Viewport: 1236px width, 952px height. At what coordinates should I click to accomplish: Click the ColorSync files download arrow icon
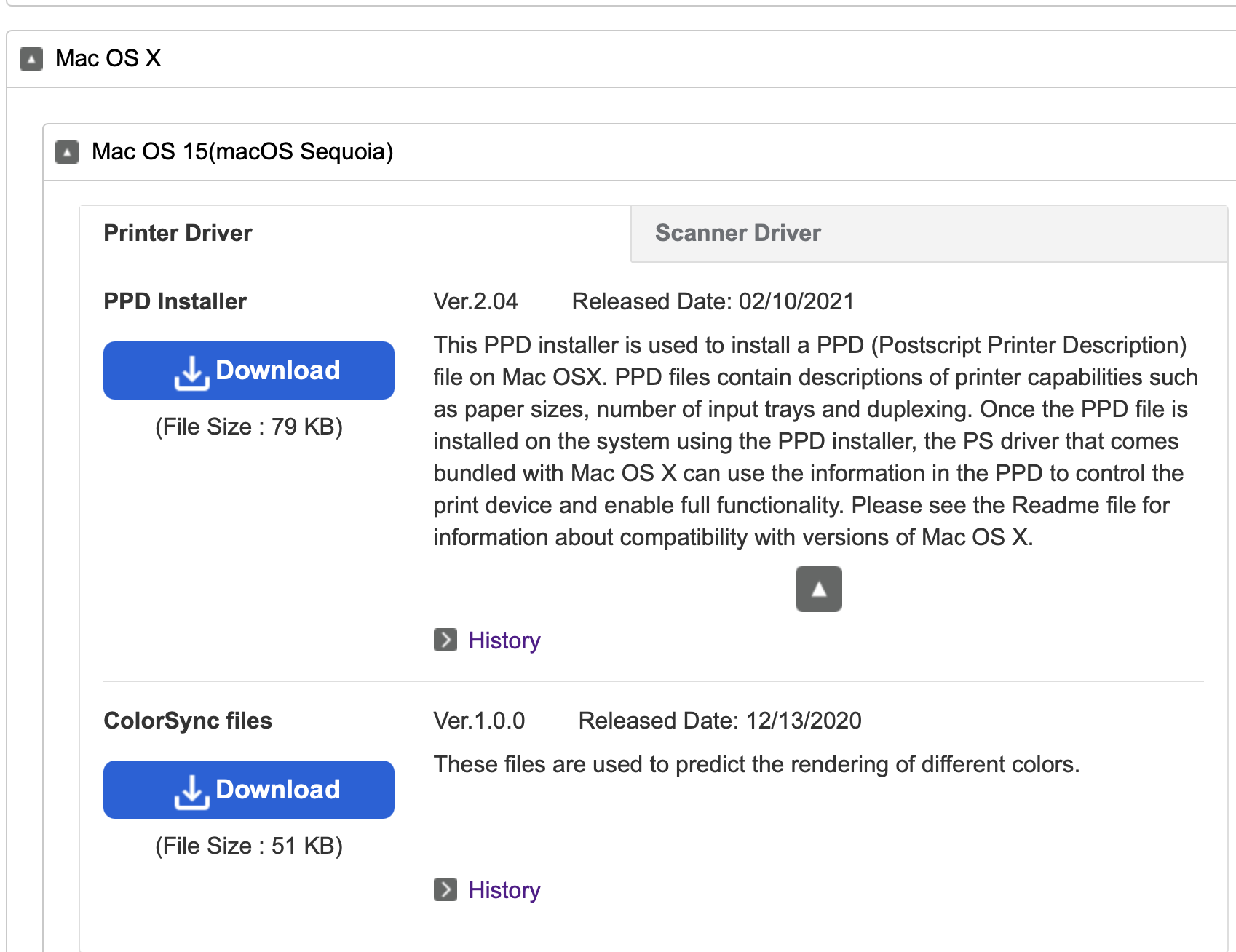pyautogui.click(x=191, y=791)
